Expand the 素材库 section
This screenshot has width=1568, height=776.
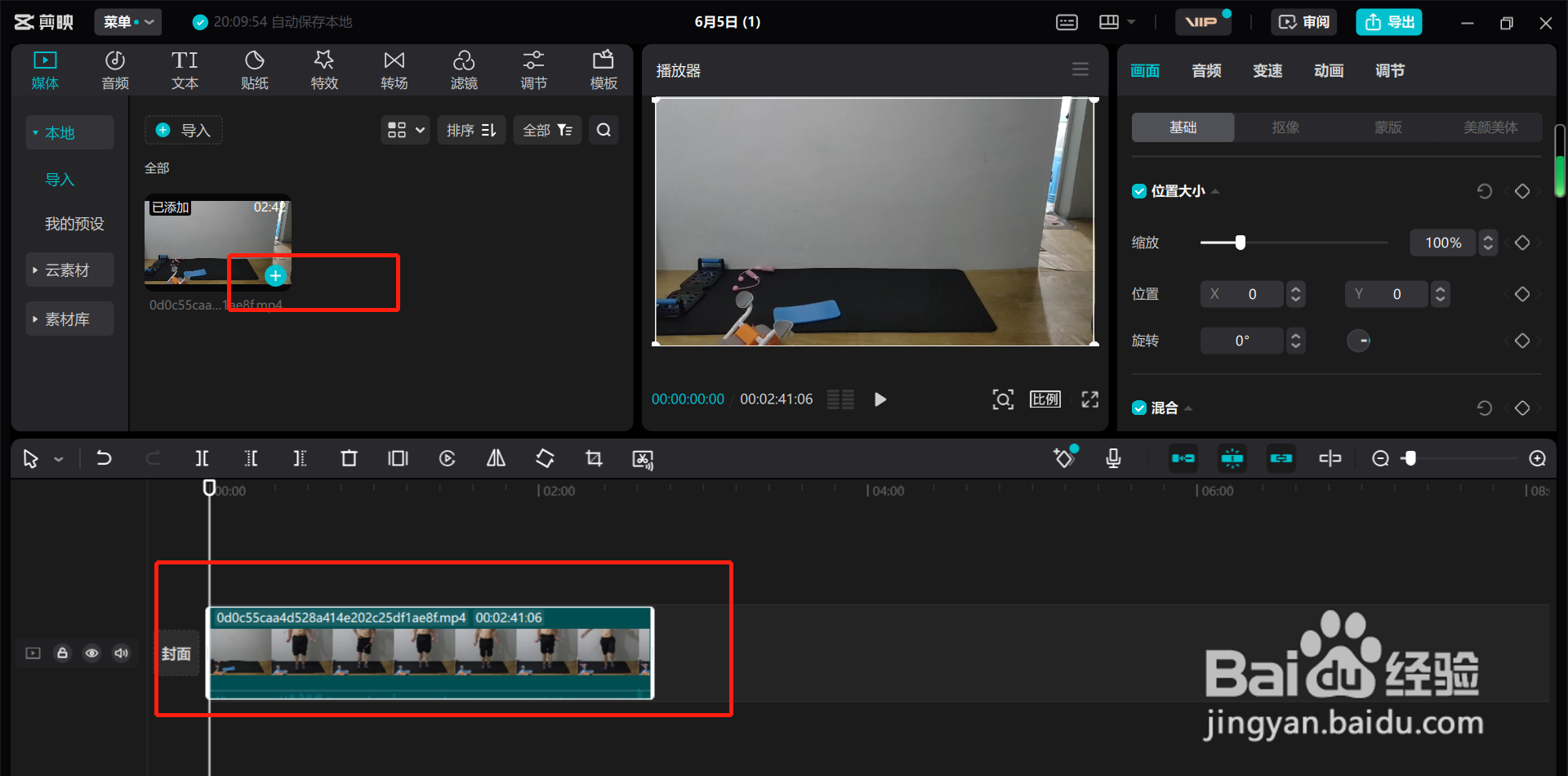click(69, 319)
